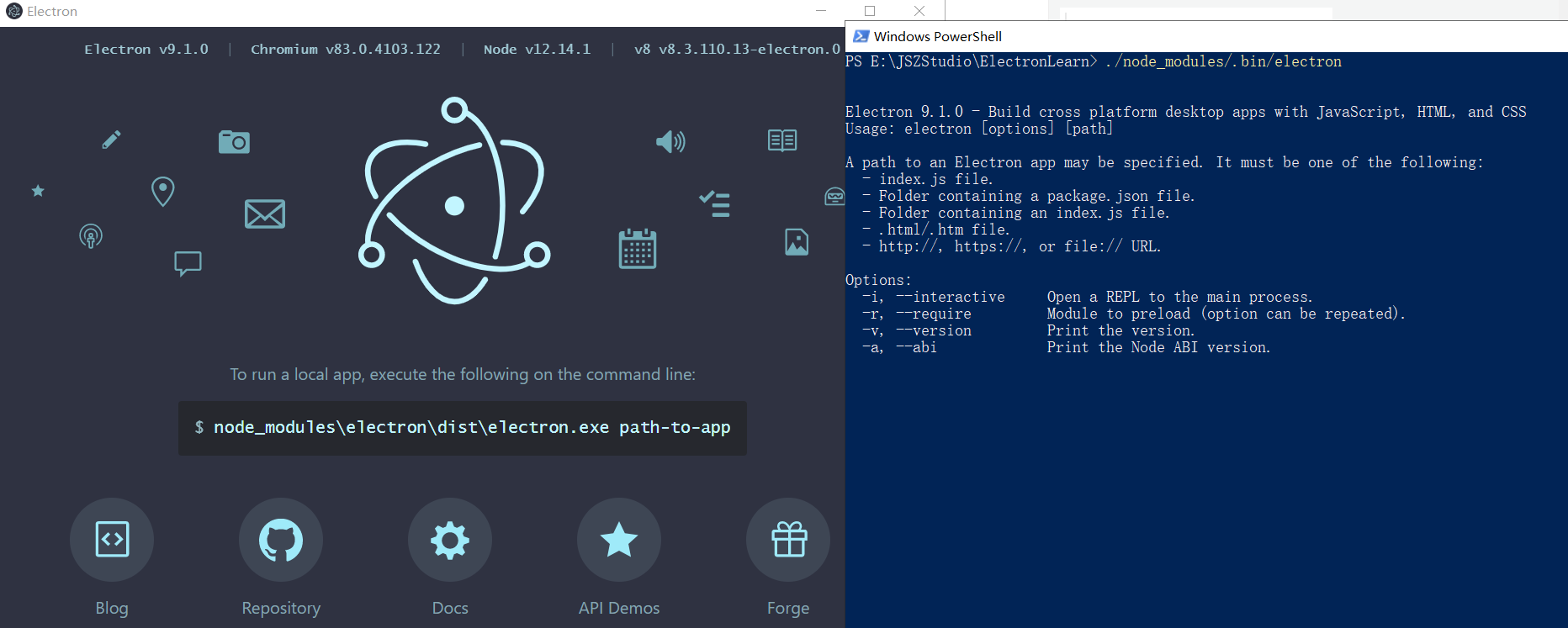Click the Electron app icon in title bar

click(14, 11)
